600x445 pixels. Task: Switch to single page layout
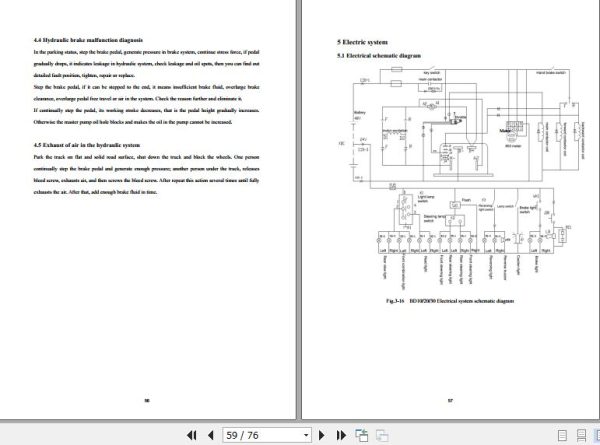click(562, 435)
